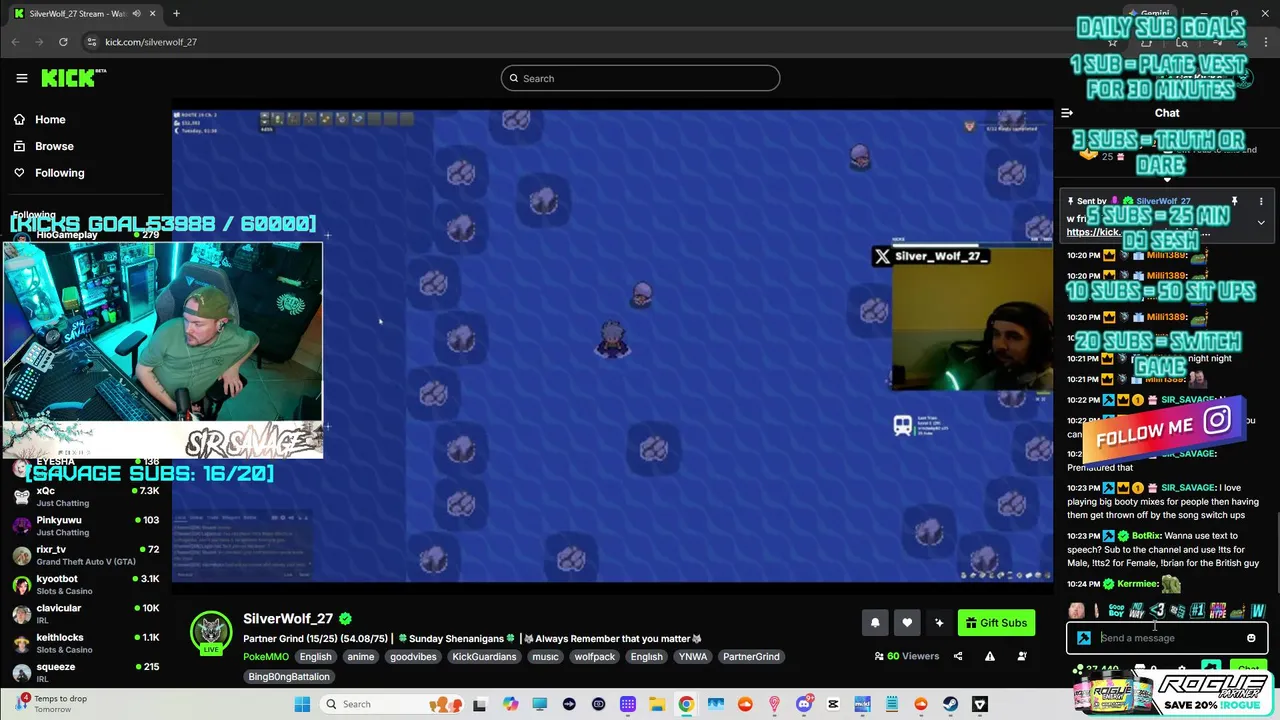The height and width of the screenshot is (720, 1280).
Task: Open the weather widget Temps to drop
Action: (x=50, y=703)
